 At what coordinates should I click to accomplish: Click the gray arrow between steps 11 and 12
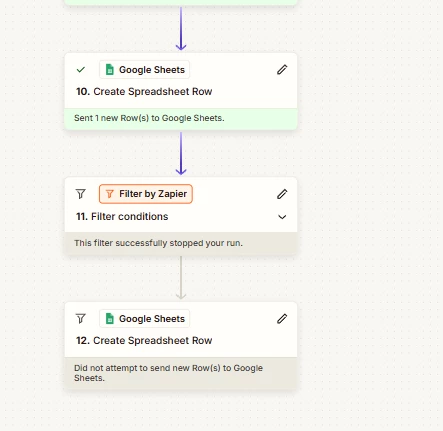point(181,278)
